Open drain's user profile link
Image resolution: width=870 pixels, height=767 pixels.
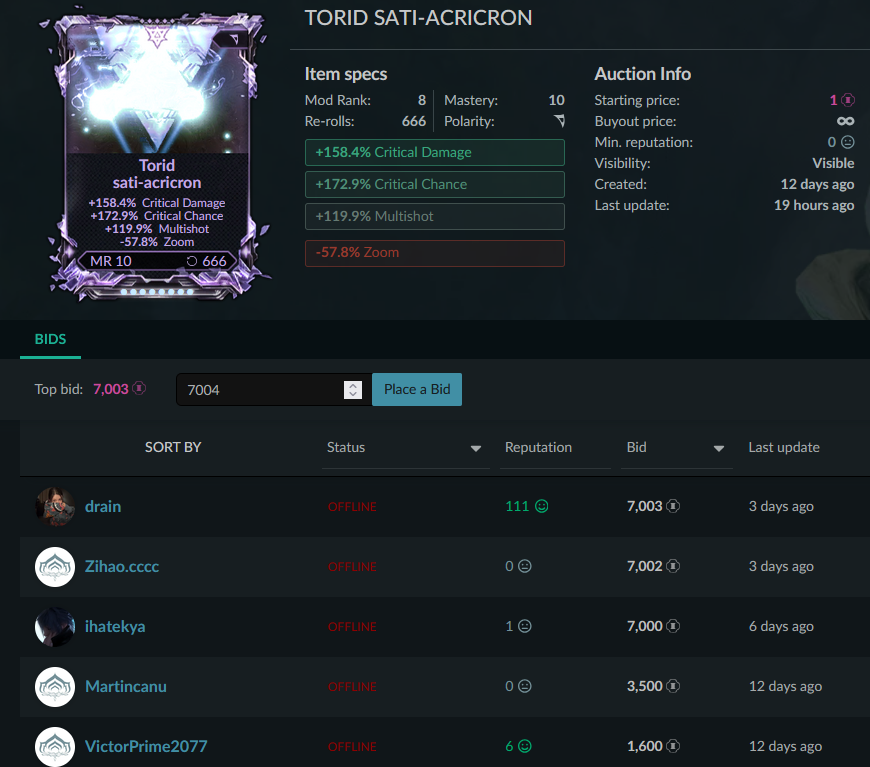(x=103, y=506)
